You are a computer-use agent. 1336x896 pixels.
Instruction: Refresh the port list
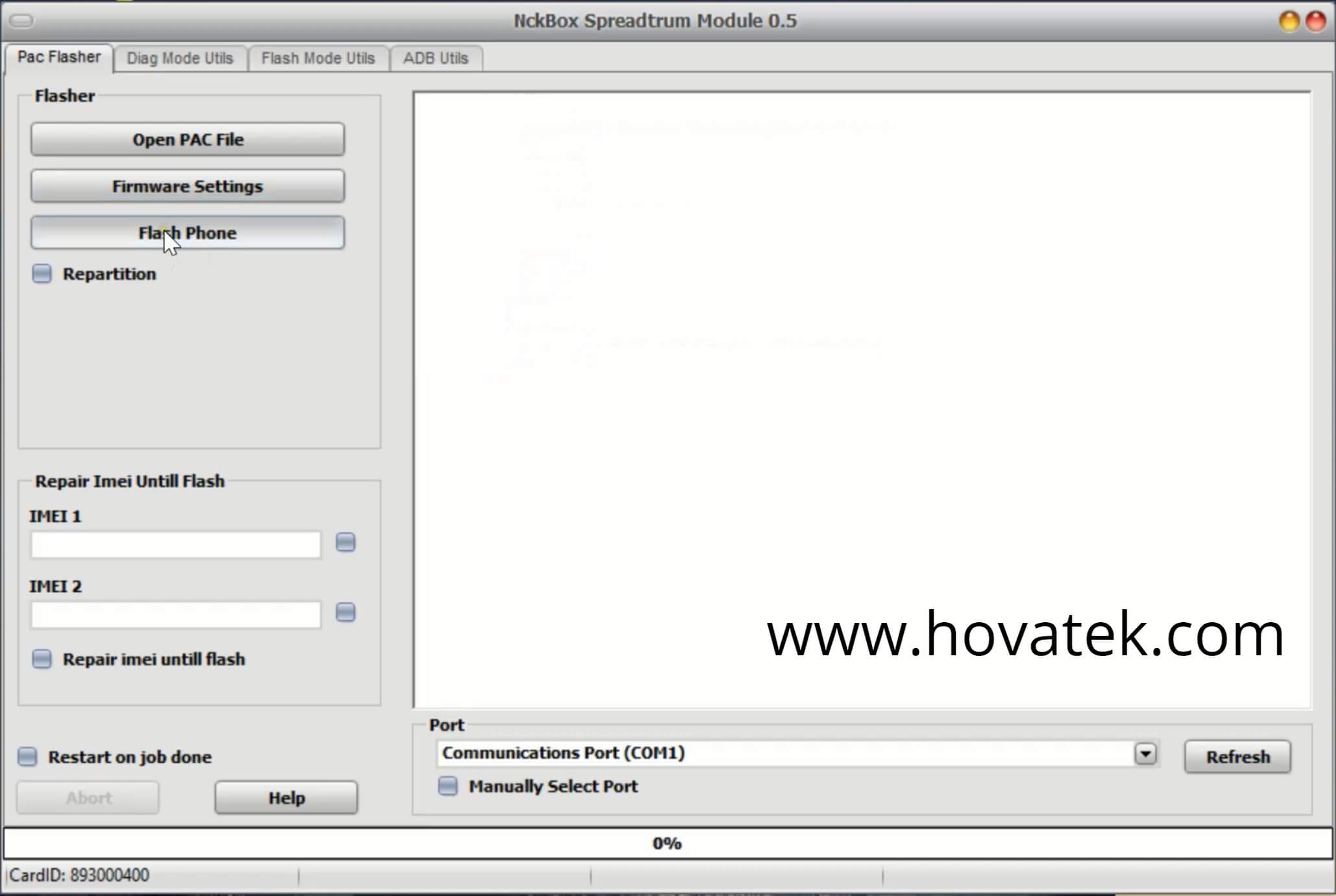pos(1237,757)
